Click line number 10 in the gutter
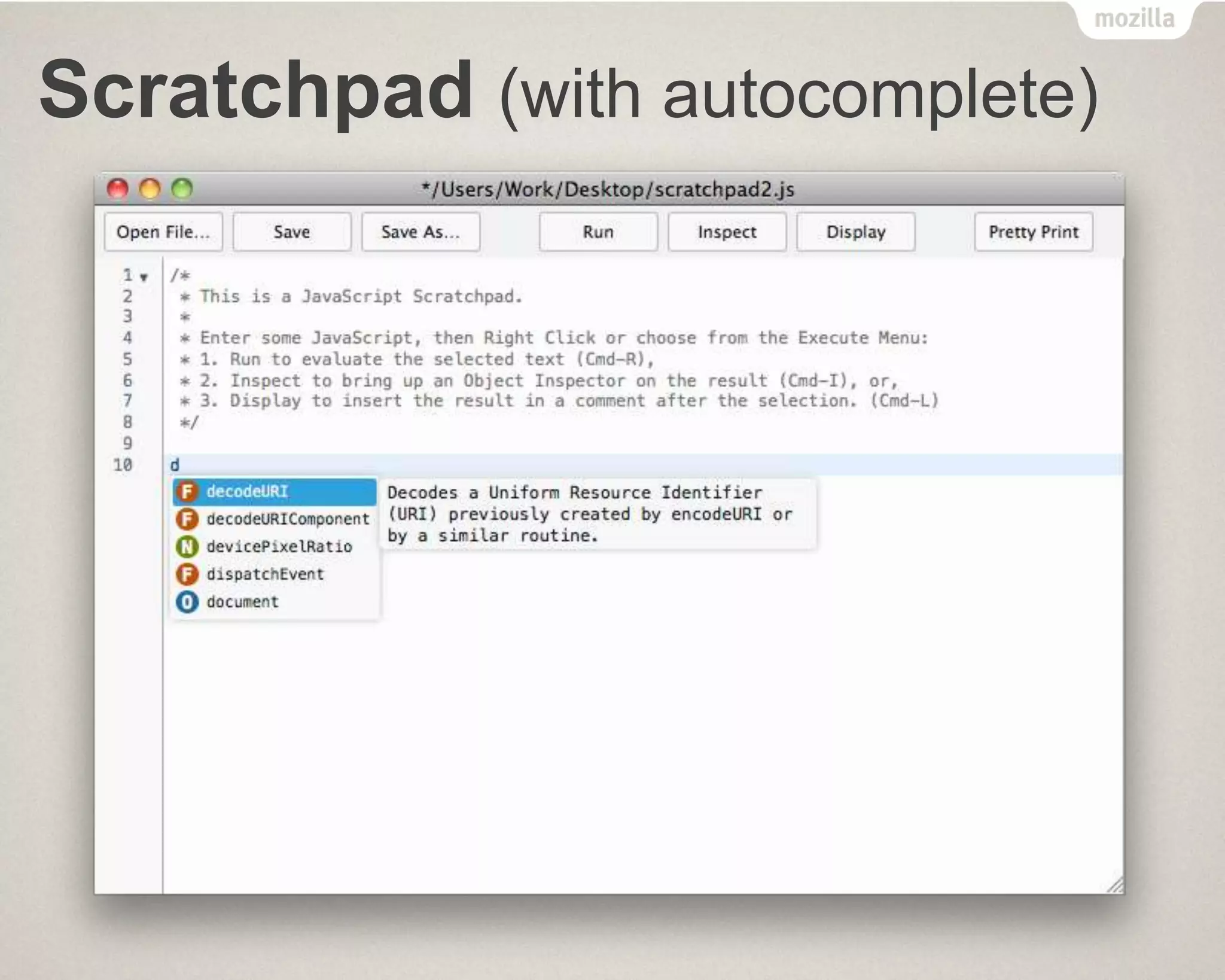Image resolution: width=1225 pixels, height=980 pixels. coord(123,465)
